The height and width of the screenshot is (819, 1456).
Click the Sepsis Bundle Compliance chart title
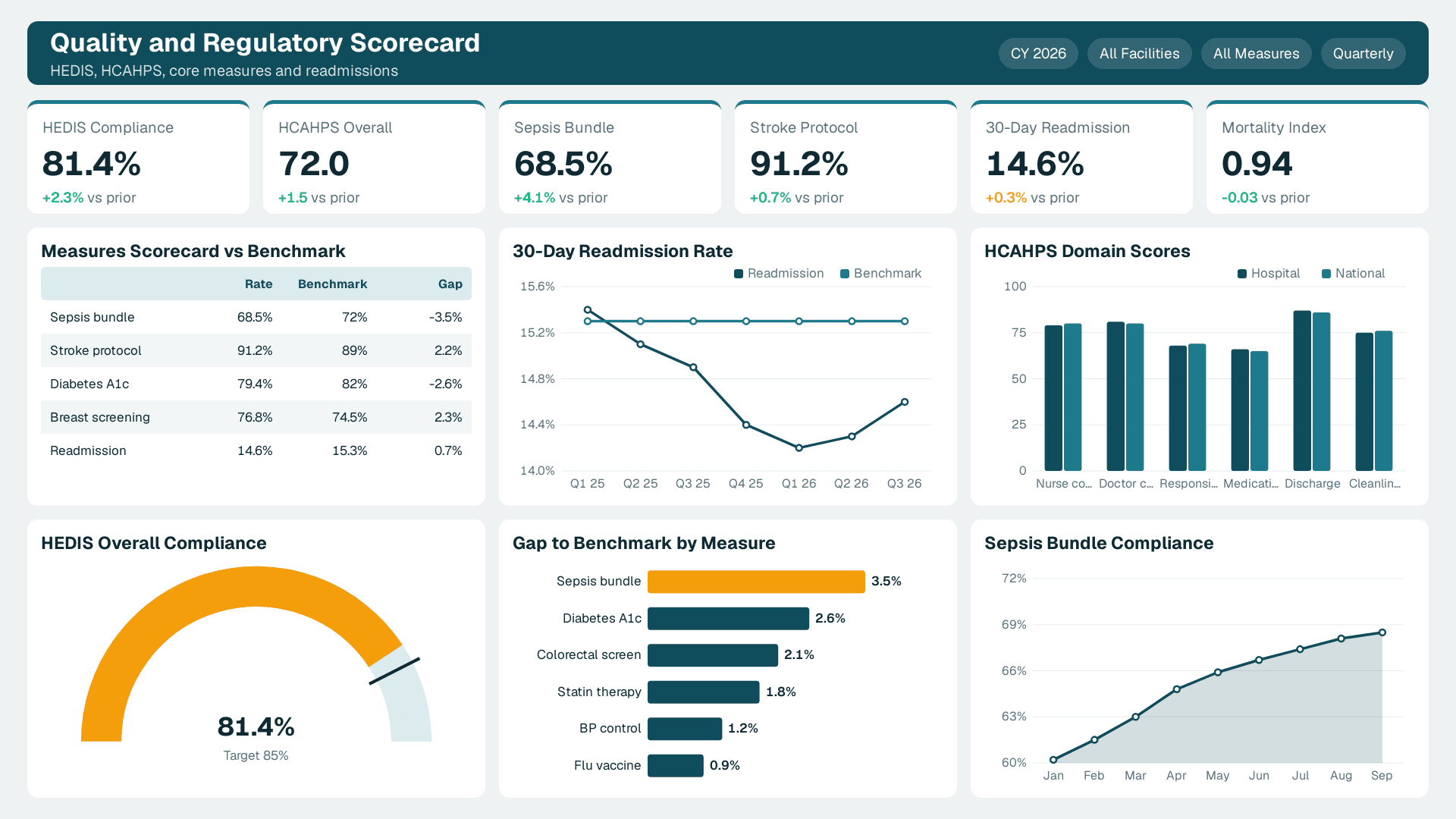pyautogui.click(x=1099, y=543)
